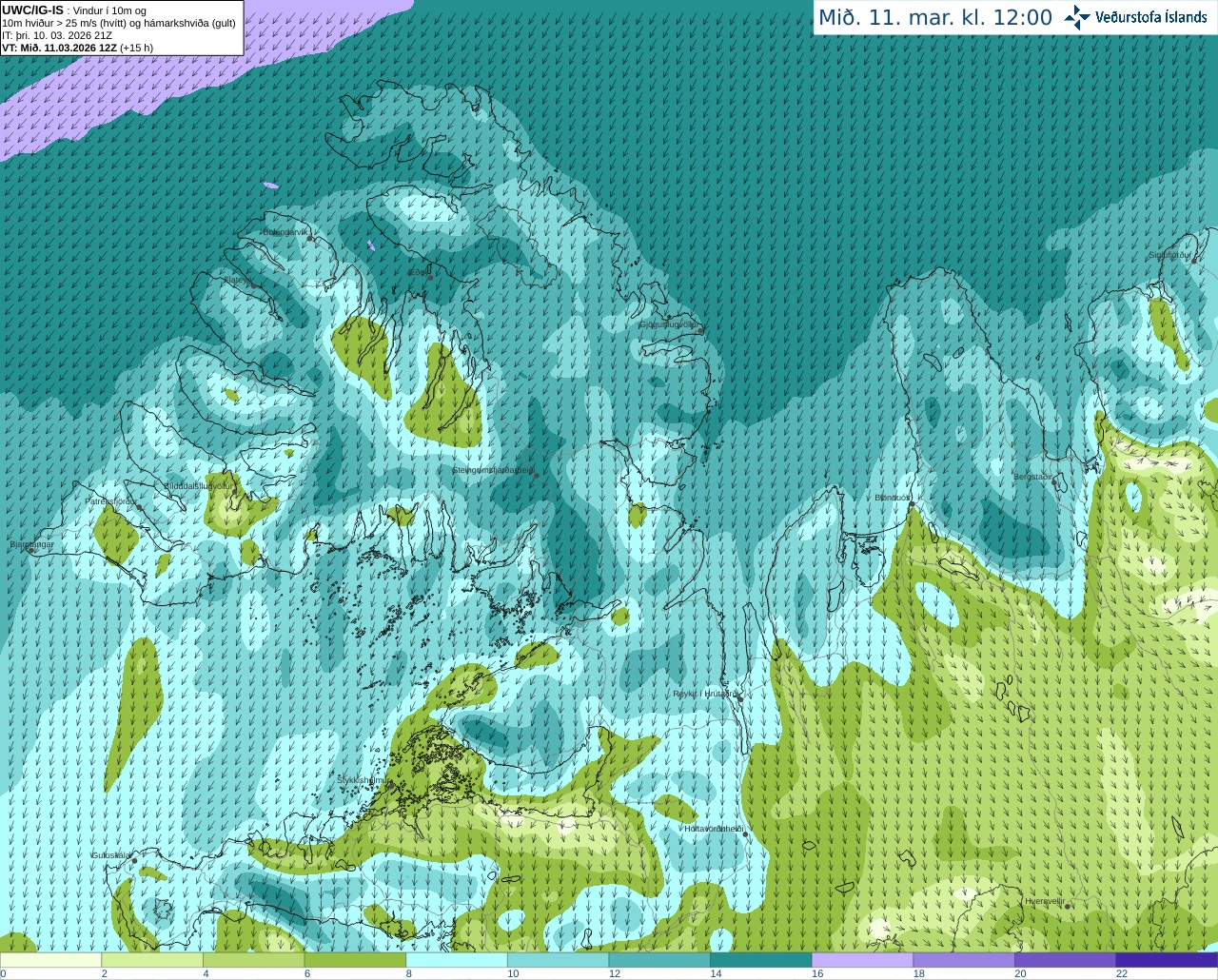Select the 4–6 m/s green legend swatch
Screen dimensions: 1218x980
tap(254, 960)
